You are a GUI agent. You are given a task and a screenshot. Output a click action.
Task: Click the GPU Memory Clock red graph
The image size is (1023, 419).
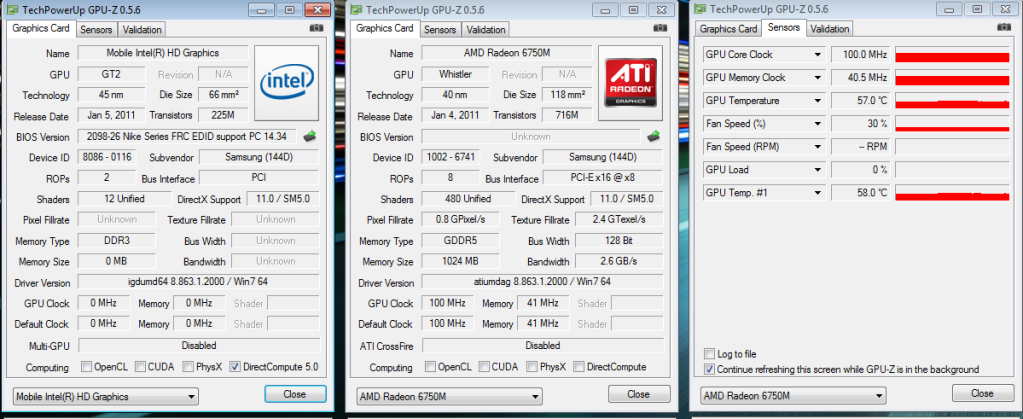coord(953,78)
